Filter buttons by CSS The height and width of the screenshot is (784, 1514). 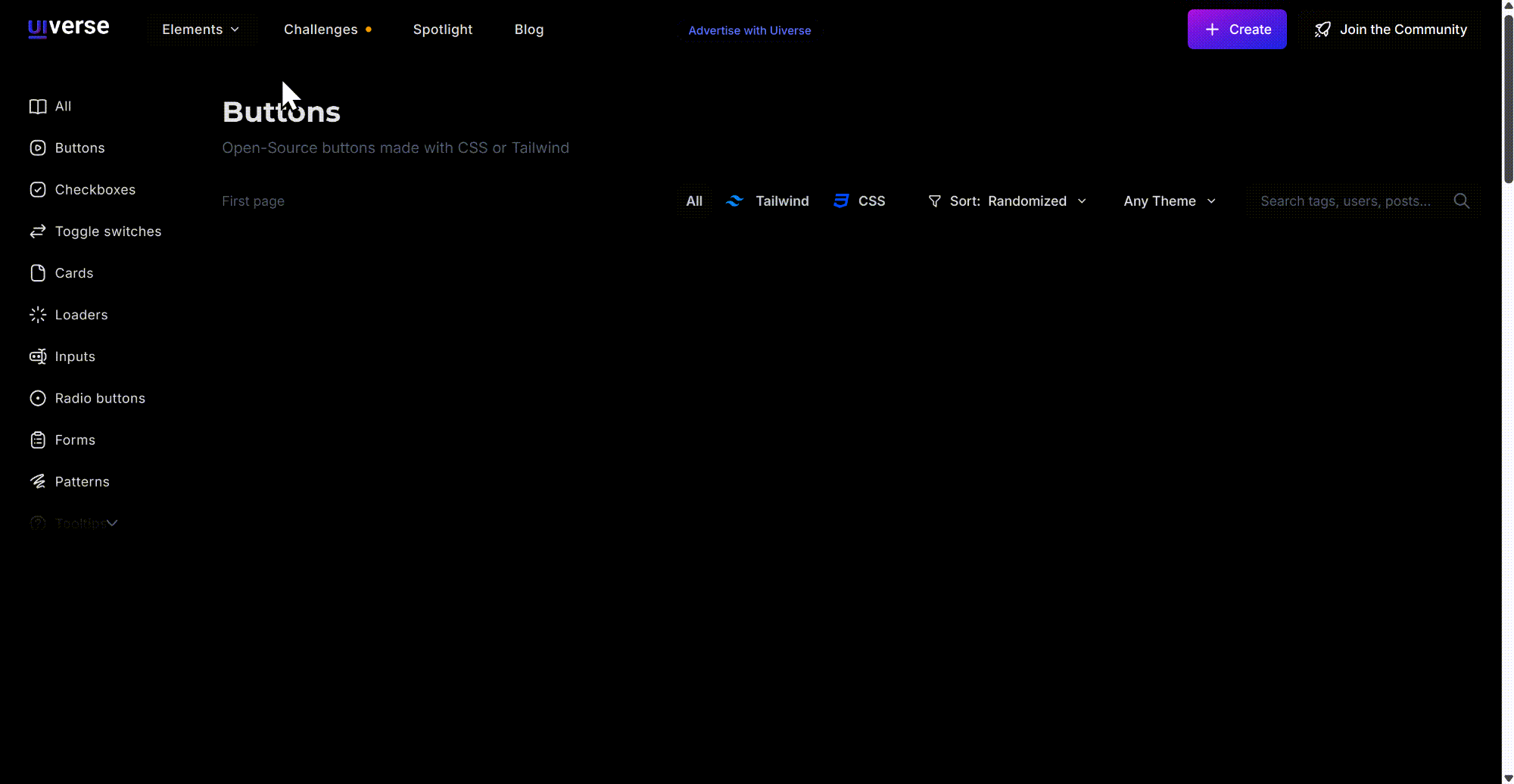(859, 201)
